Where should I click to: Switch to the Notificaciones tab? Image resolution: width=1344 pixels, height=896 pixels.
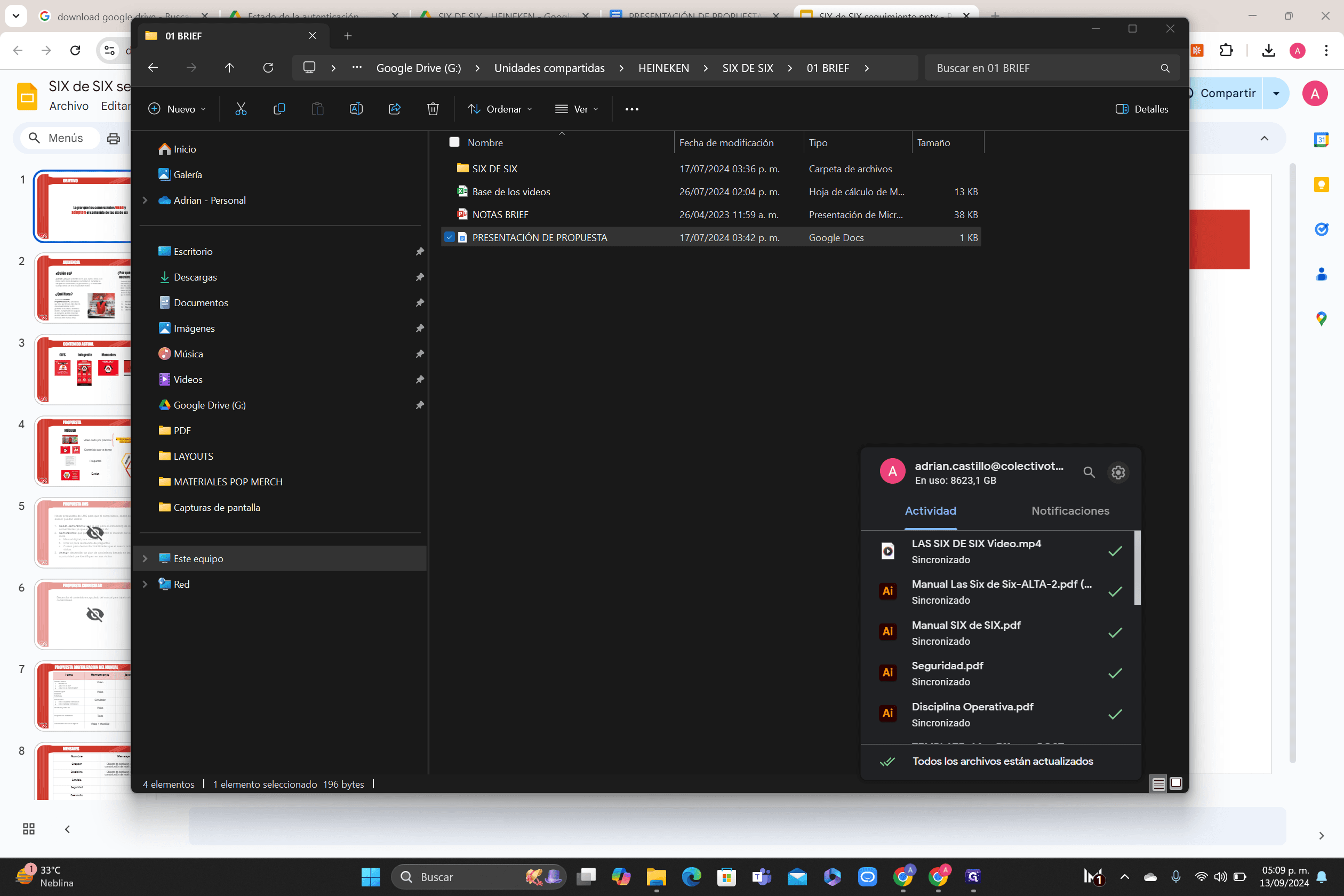1070,511
